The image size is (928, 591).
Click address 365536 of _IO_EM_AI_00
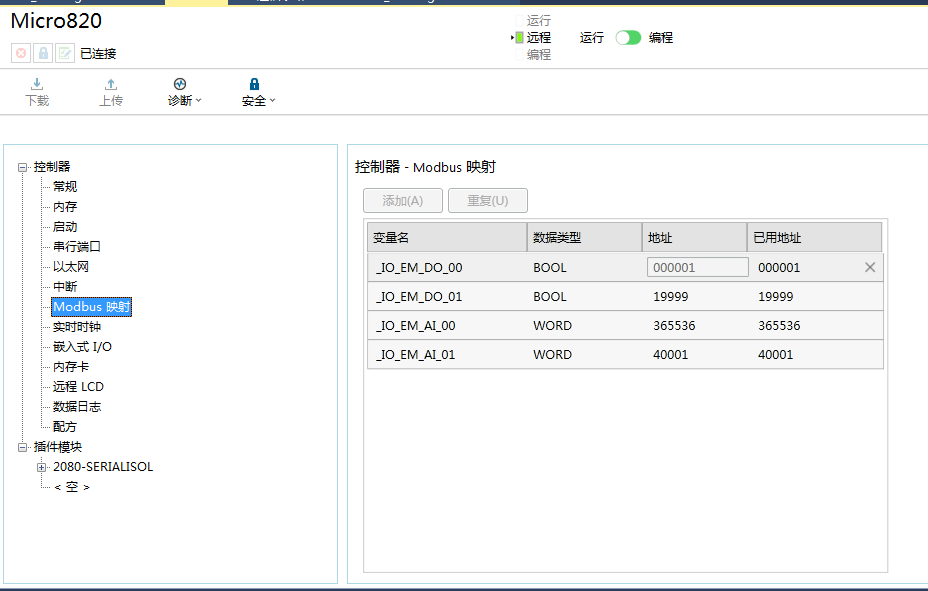pos(674,326)
